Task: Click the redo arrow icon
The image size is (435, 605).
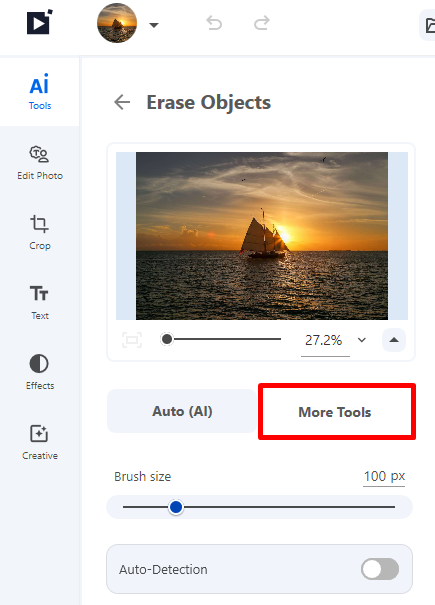Action: click(262, 23)
